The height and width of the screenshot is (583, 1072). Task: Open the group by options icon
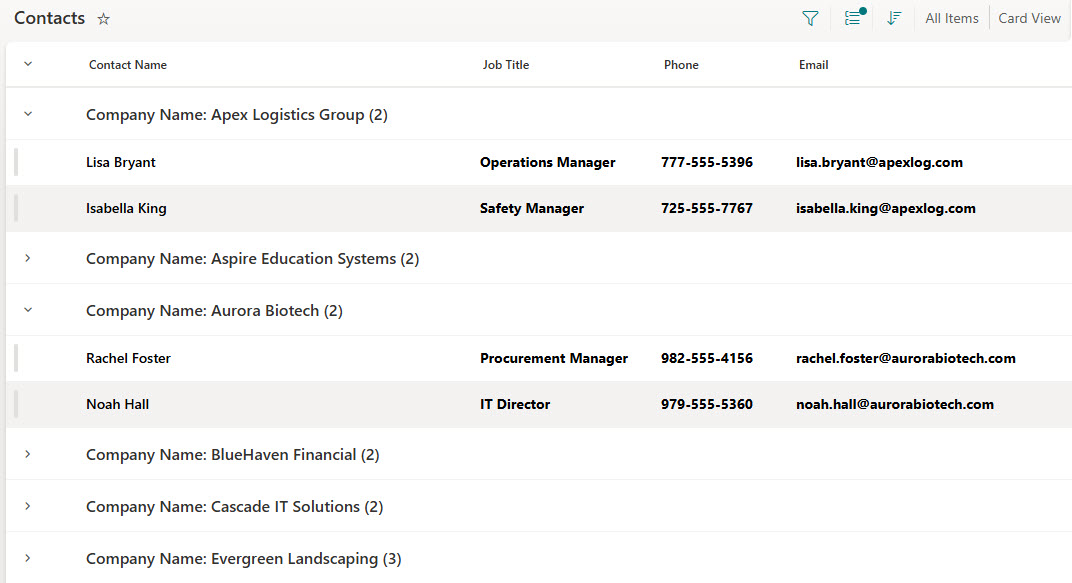click(x=853, y=18)
